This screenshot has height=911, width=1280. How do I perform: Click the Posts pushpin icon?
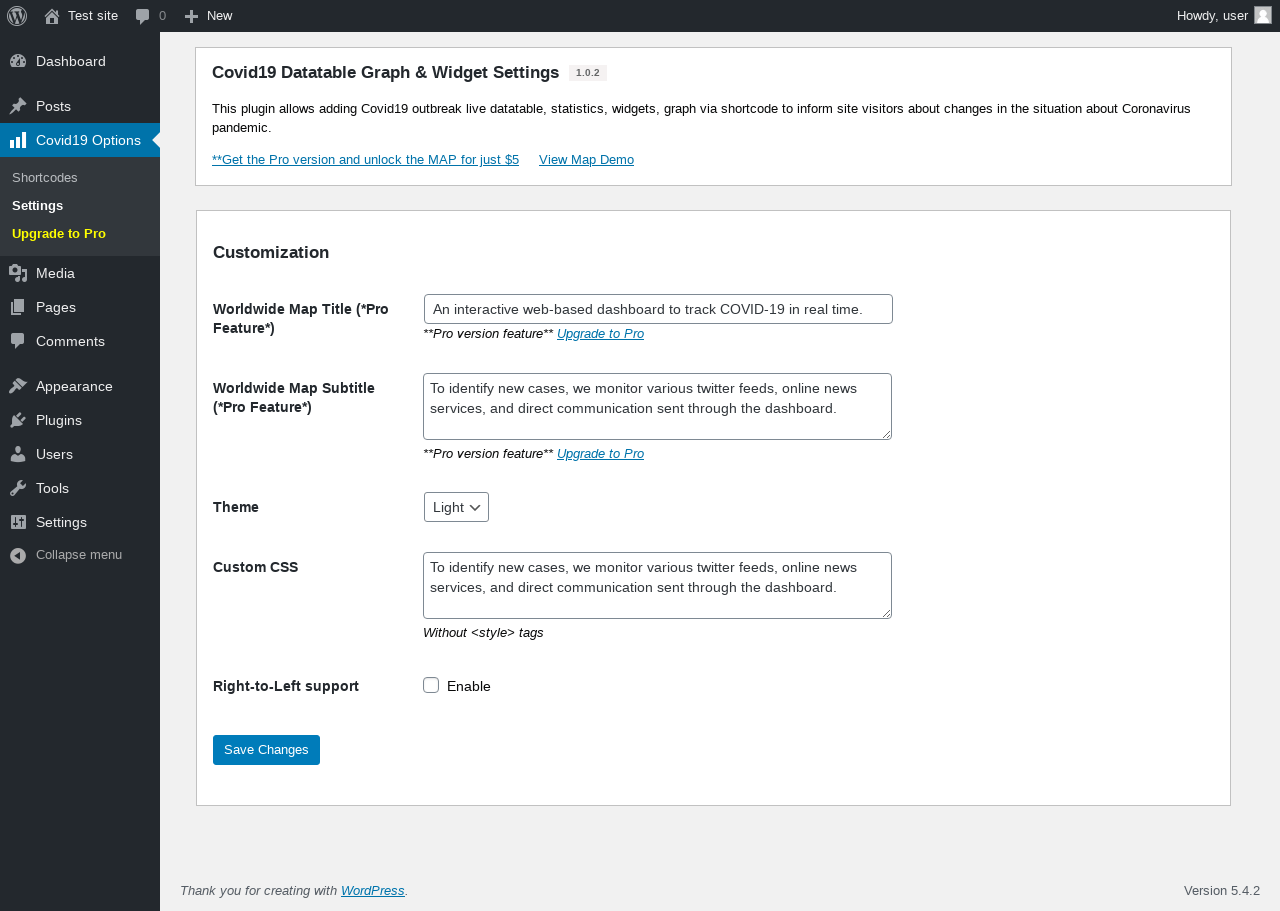tap(18, 106)
